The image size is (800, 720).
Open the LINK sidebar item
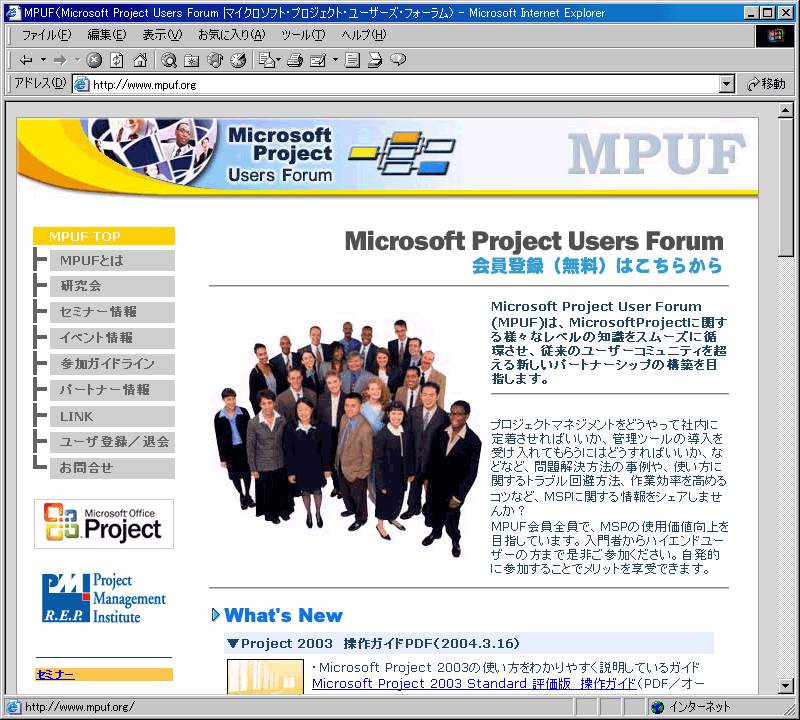[x=112, y=416]
